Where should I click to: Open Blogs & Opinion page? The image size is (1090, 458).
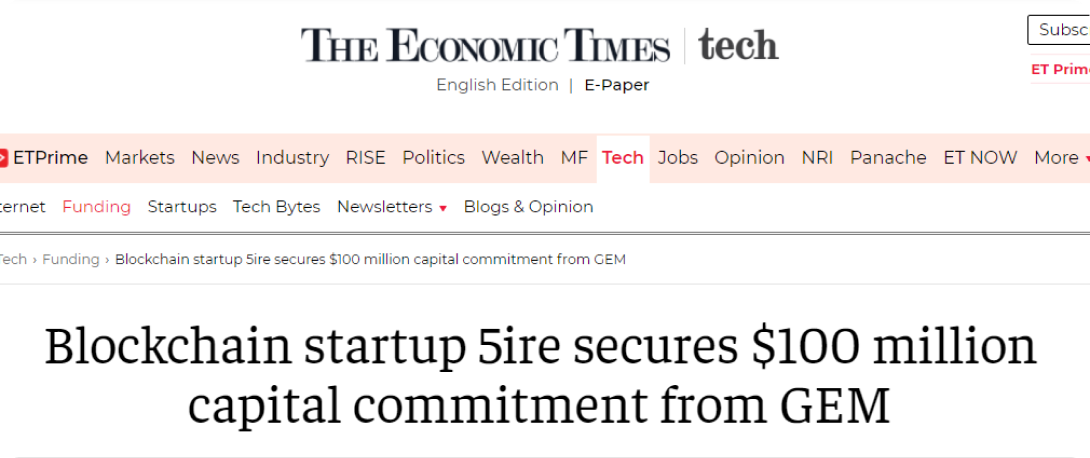528,207
